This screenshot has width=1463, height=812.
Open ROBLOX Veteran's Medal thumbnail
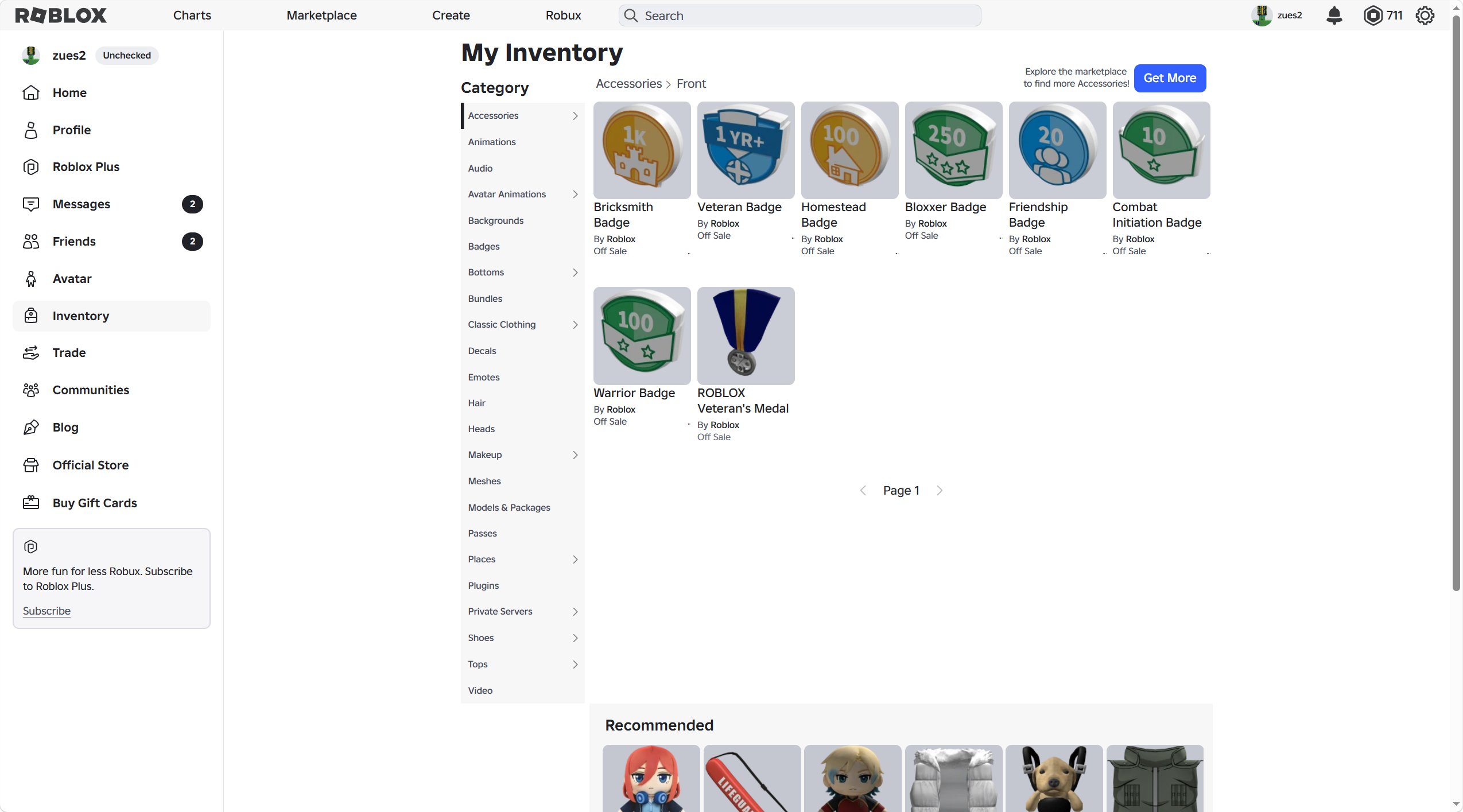[746, 336]
